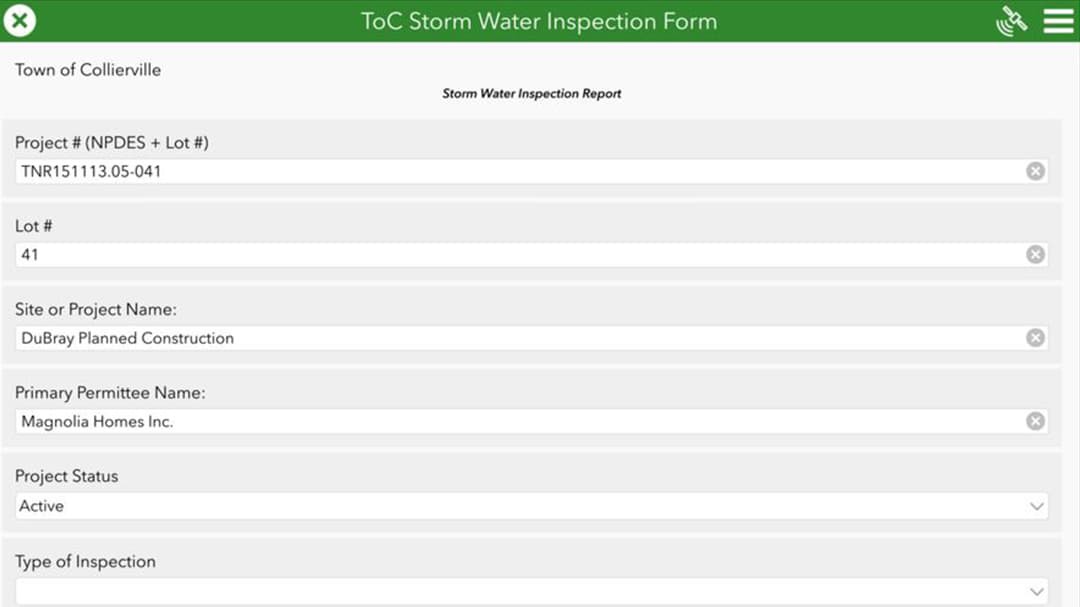The width and height of the screenshot is (1080, 607).
Task: Click the ToC Storm Water Inspection Form title
Action: coord(539,21)
